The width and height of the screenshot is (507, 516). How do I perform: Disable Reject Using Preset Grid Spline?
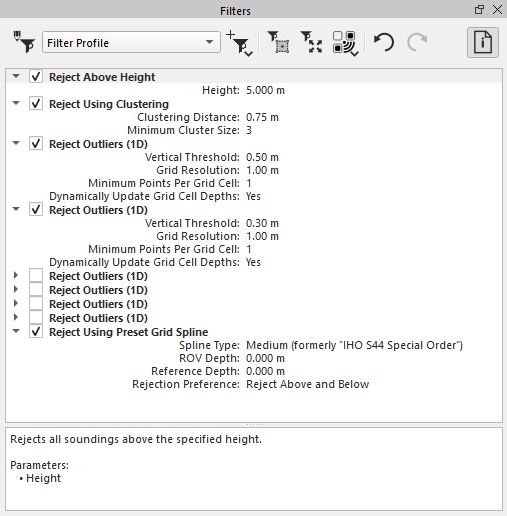[36, 332]
